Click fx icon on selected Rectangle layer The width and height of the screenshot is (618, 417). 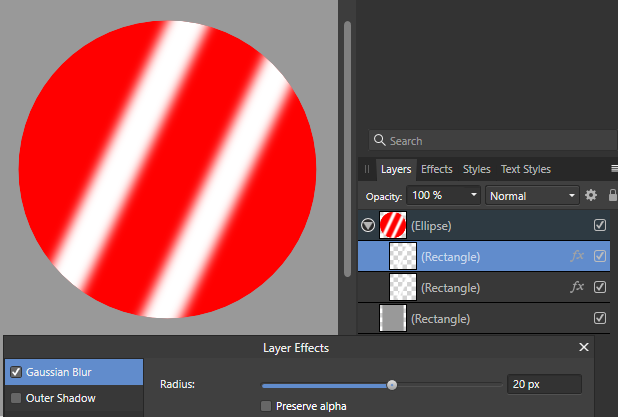(577, 256)
